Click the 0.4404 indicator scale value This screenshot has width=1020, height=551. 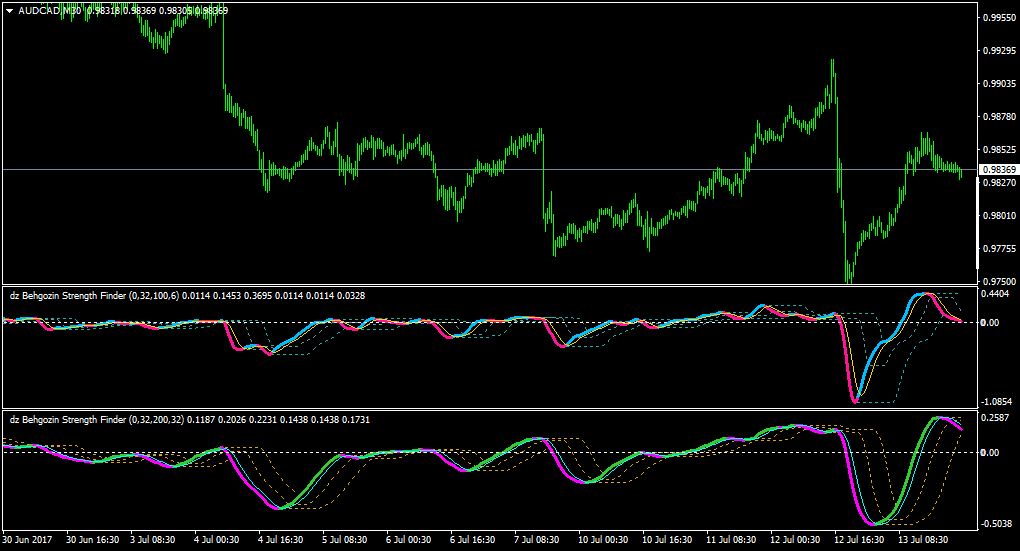pos(995,293)
